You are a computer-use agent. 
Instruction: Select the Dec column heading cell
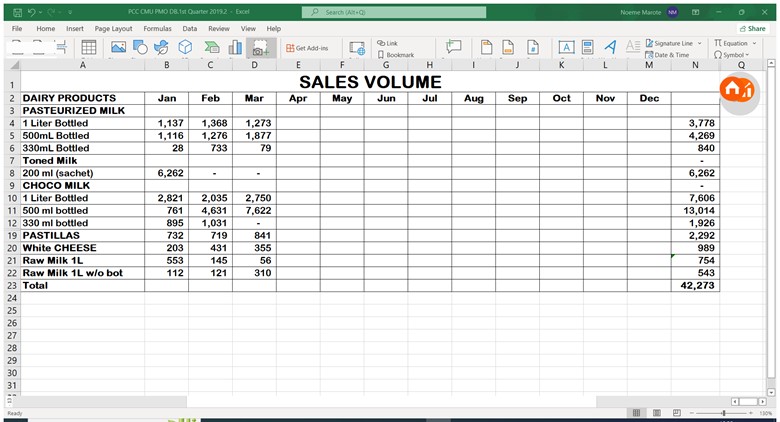[x=649, y=98]
